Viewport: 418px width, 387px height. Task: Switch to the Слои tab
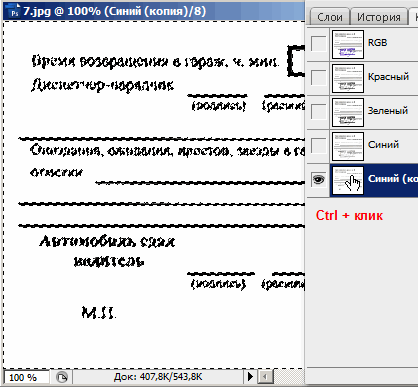coord(330,17)
